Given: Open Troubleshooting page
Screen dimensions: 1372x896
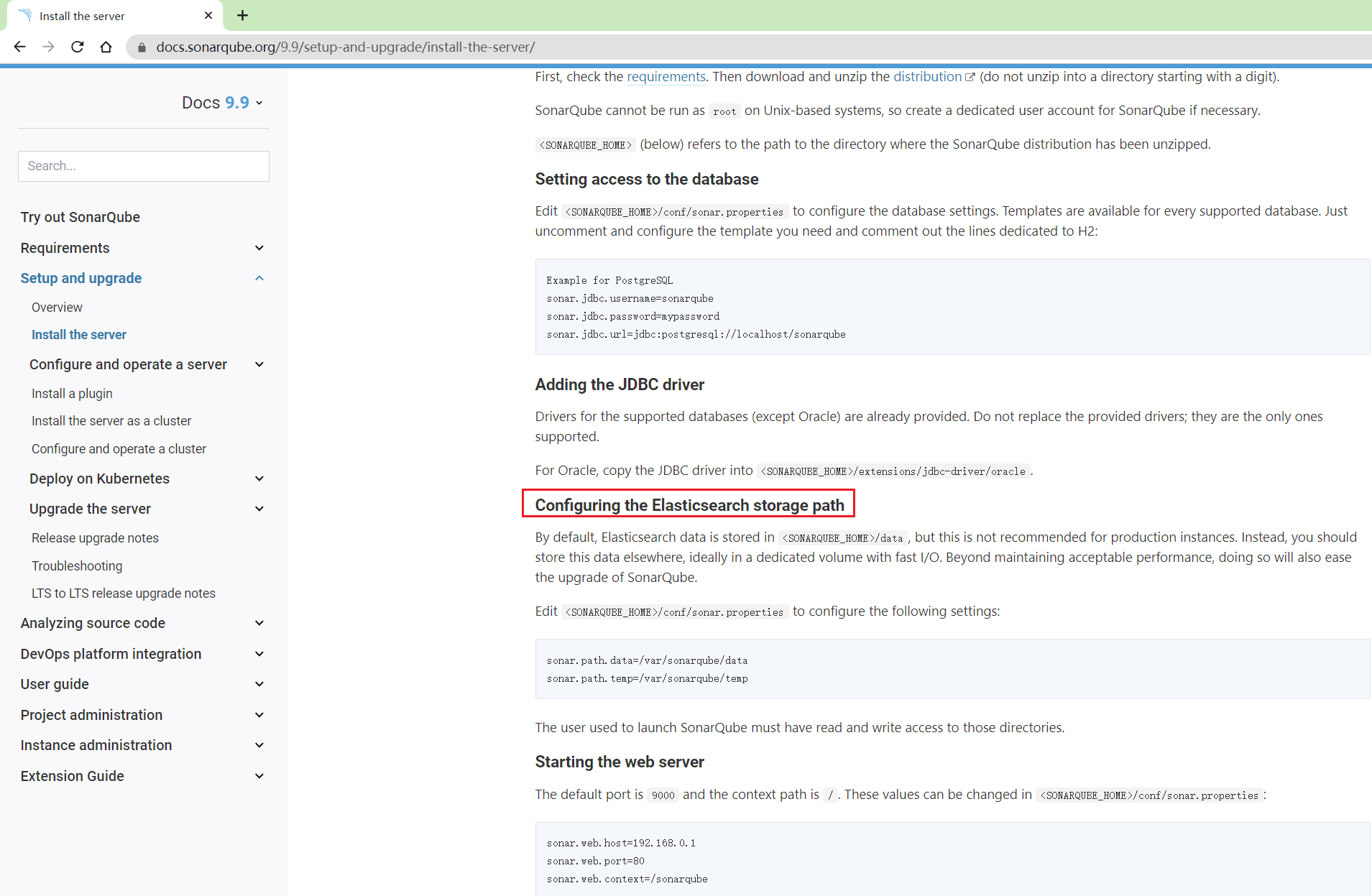Looking at the screenshot, I should [77, 566].
